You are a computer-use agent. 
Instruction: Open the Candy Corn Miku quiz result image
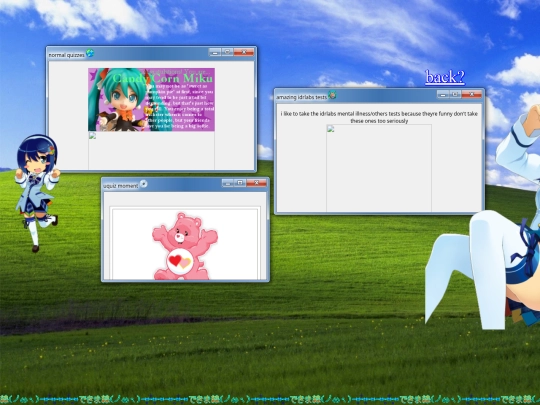click(151, 100)
